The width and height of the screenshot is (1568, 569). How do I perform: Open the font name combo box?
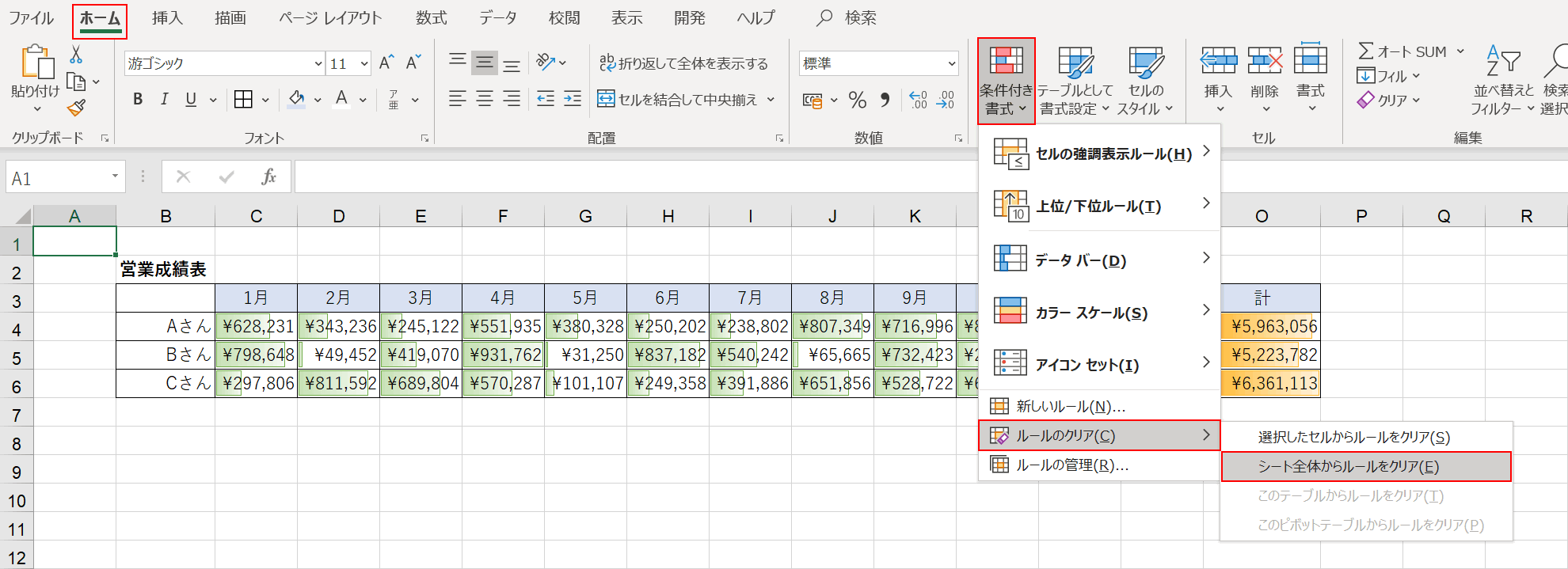coord(224,63)
